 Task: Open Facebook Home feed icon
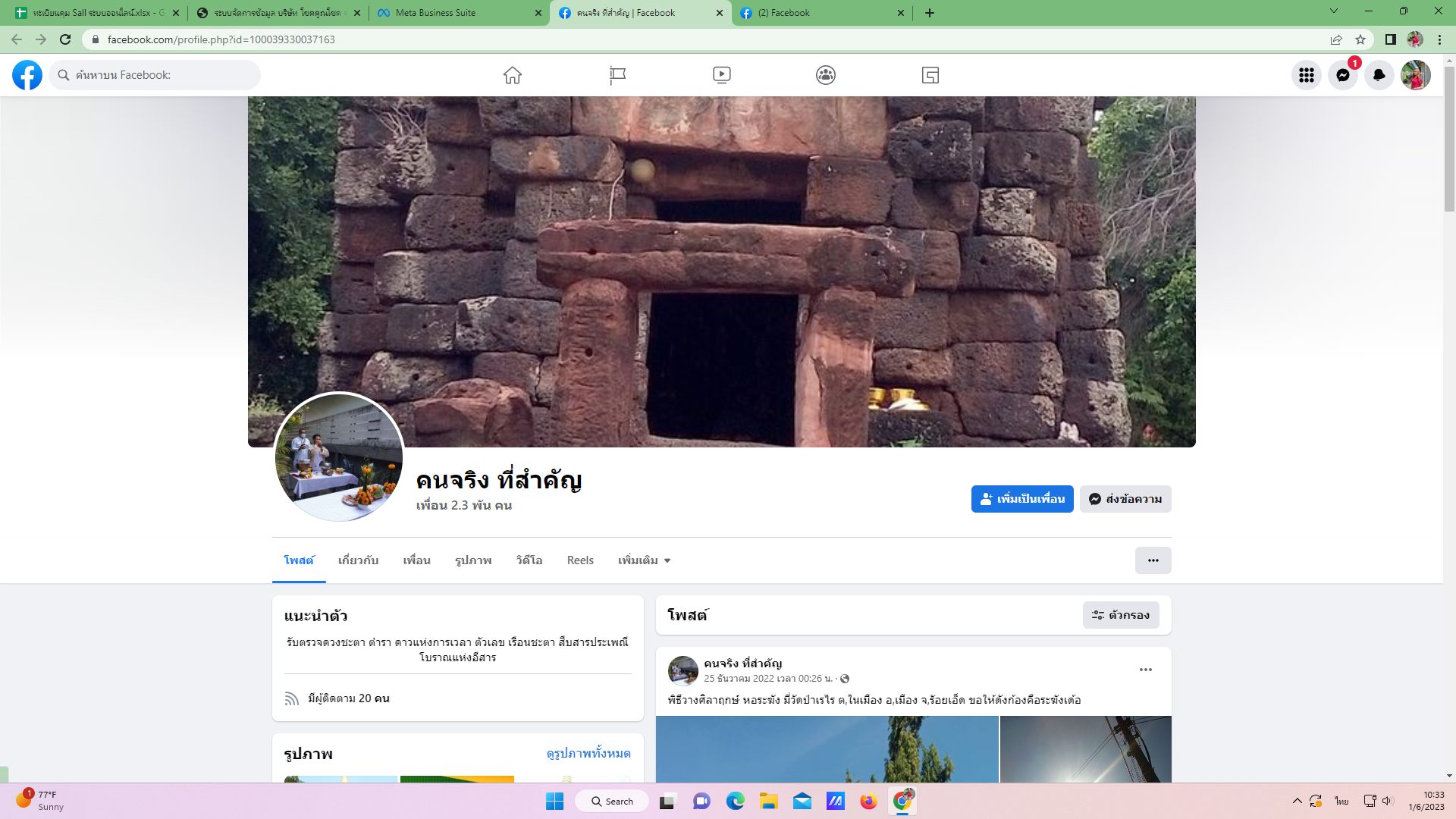click(513, 75)
